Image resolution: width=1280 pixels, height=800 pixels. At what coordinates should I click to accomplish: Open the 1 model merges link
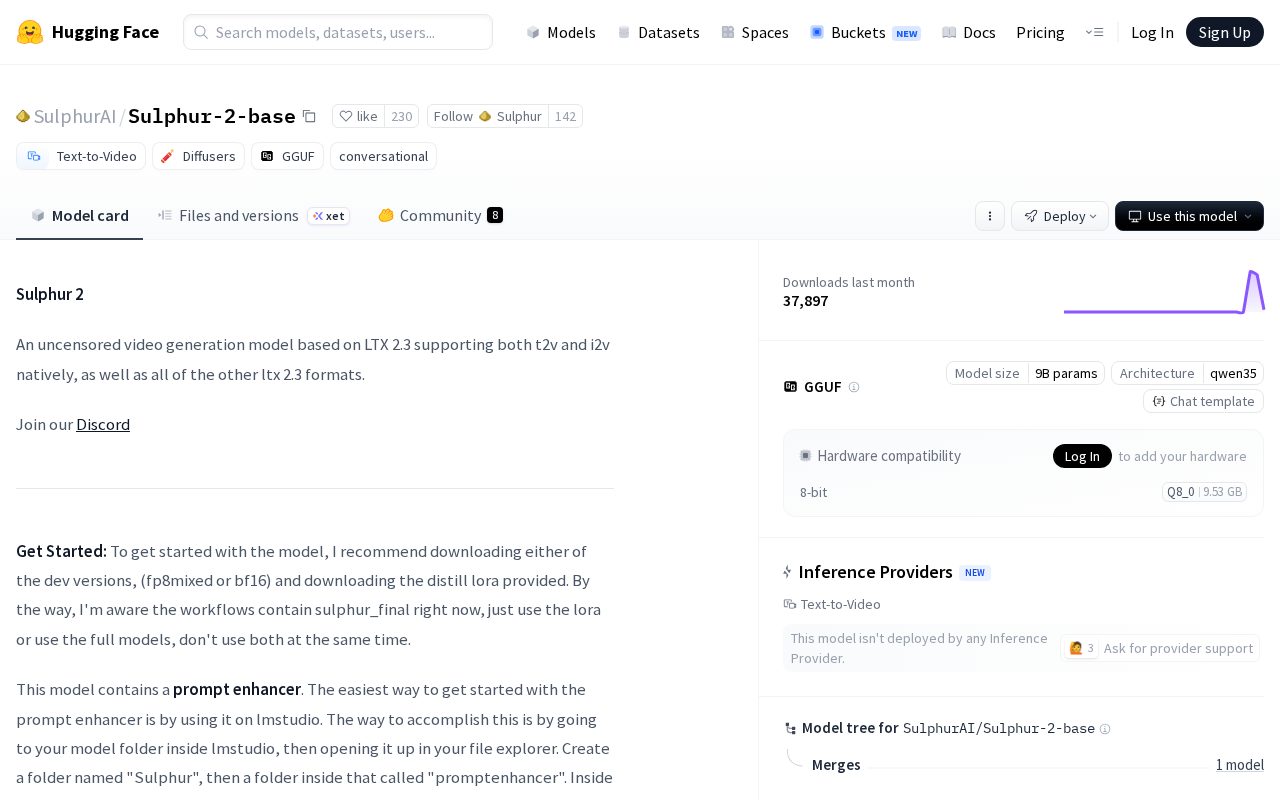[1240, 765]
